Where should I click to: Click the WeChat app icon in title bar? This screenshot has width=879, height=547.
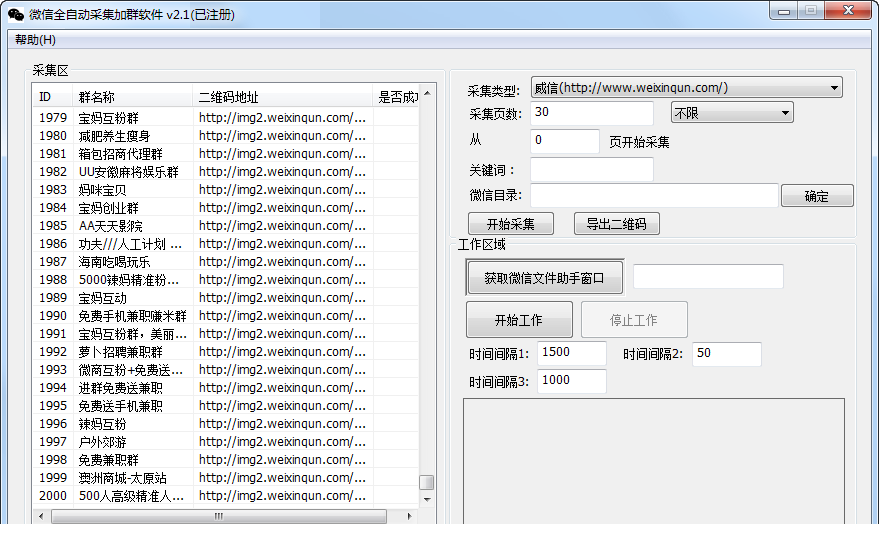click(x=16, y=15)
